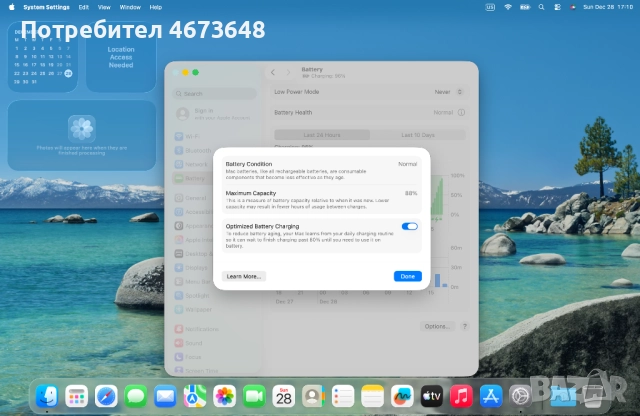Click the Search field in Settings sidebar

click(214, 93)
